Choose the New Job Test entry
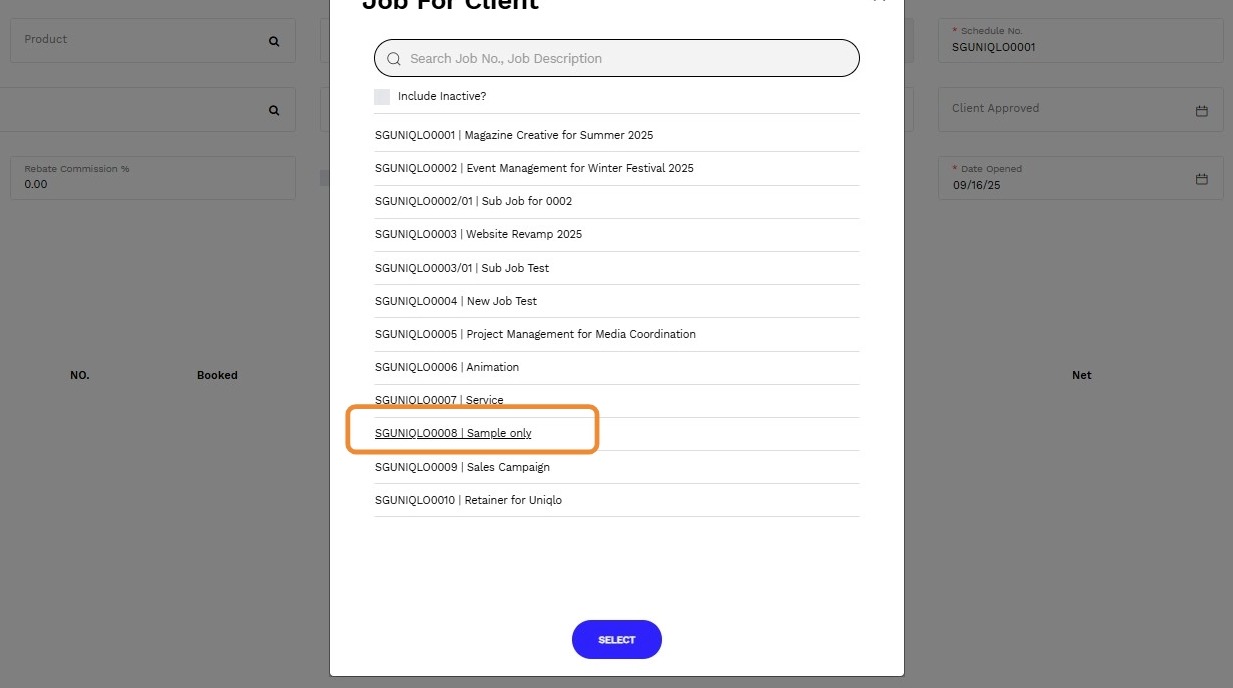The width and height of the screenshot is (1233, 688). 456,301
